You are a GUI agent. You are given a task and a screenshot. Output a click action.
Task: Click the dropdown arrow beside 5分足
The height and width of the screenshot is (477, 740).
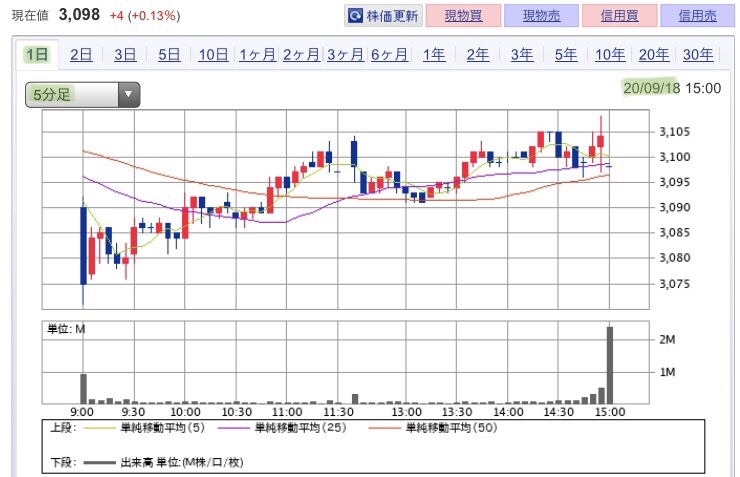click(x=128, y=95)
